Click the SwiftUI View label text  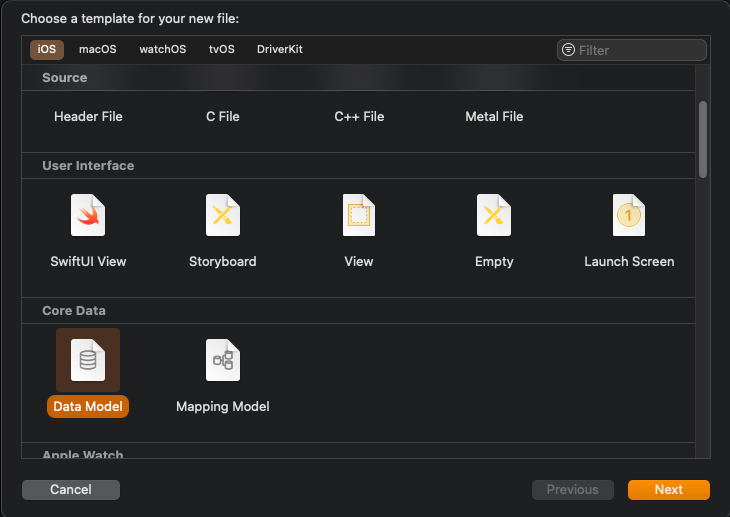(88, 261)
